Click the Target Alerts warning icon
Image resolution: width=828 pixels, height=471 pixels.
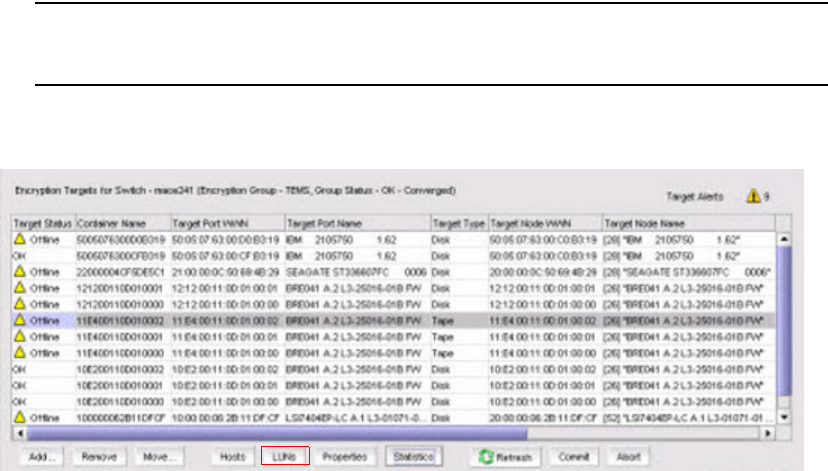click(750, 196)
